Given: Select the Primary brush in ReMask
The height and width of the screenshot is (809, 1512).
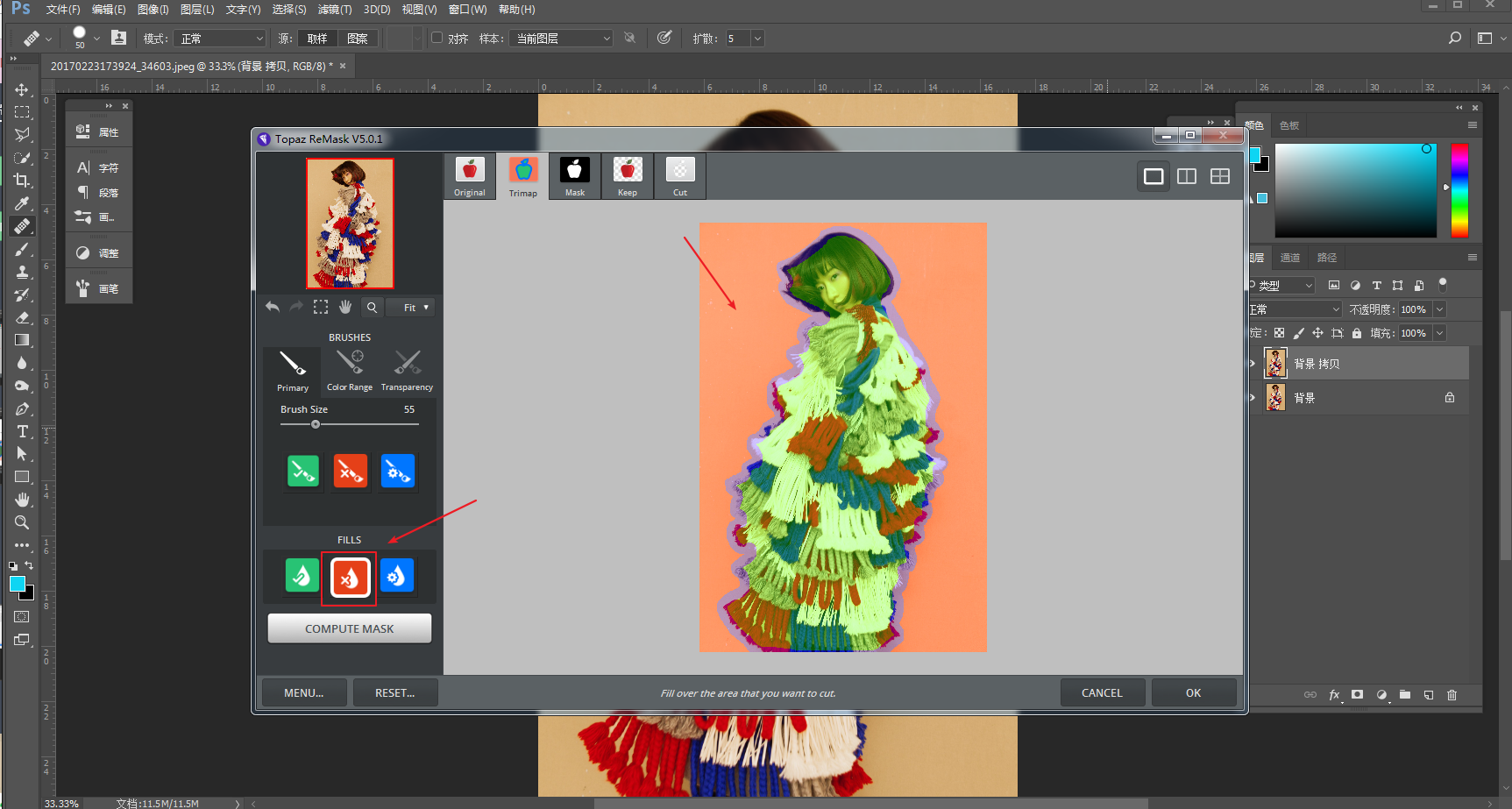Looking at the screenshot, I should [293, 371].
